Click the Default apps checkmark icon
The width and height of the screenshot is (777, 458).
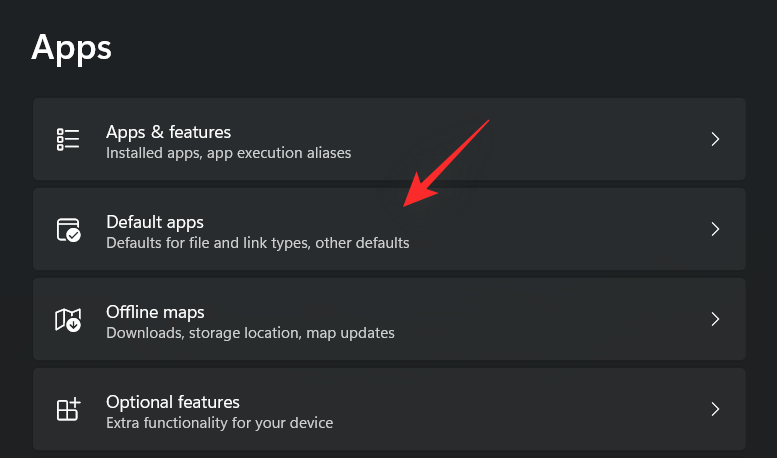point(68,229)
